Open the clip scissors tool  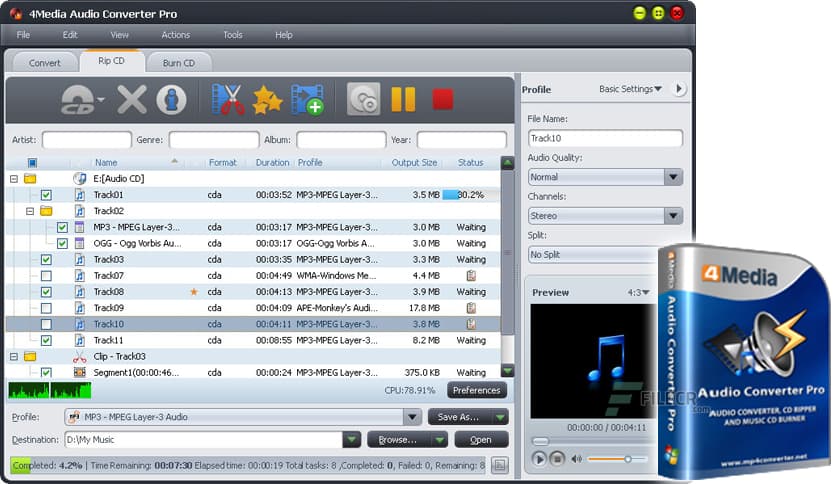228,99
